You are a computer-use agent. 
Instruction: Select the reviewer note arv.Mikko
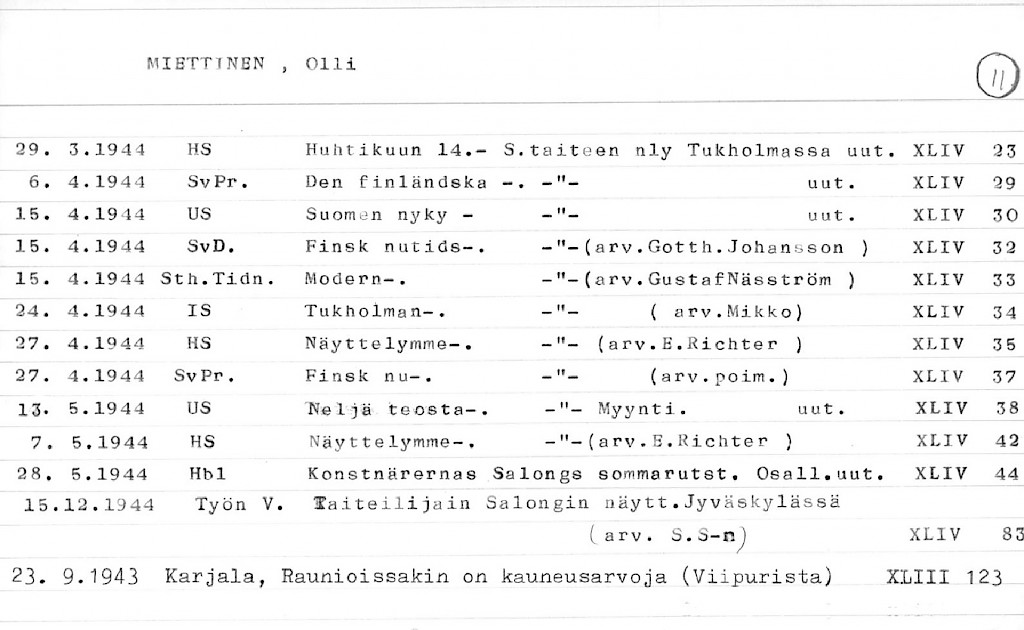[735, 311]
